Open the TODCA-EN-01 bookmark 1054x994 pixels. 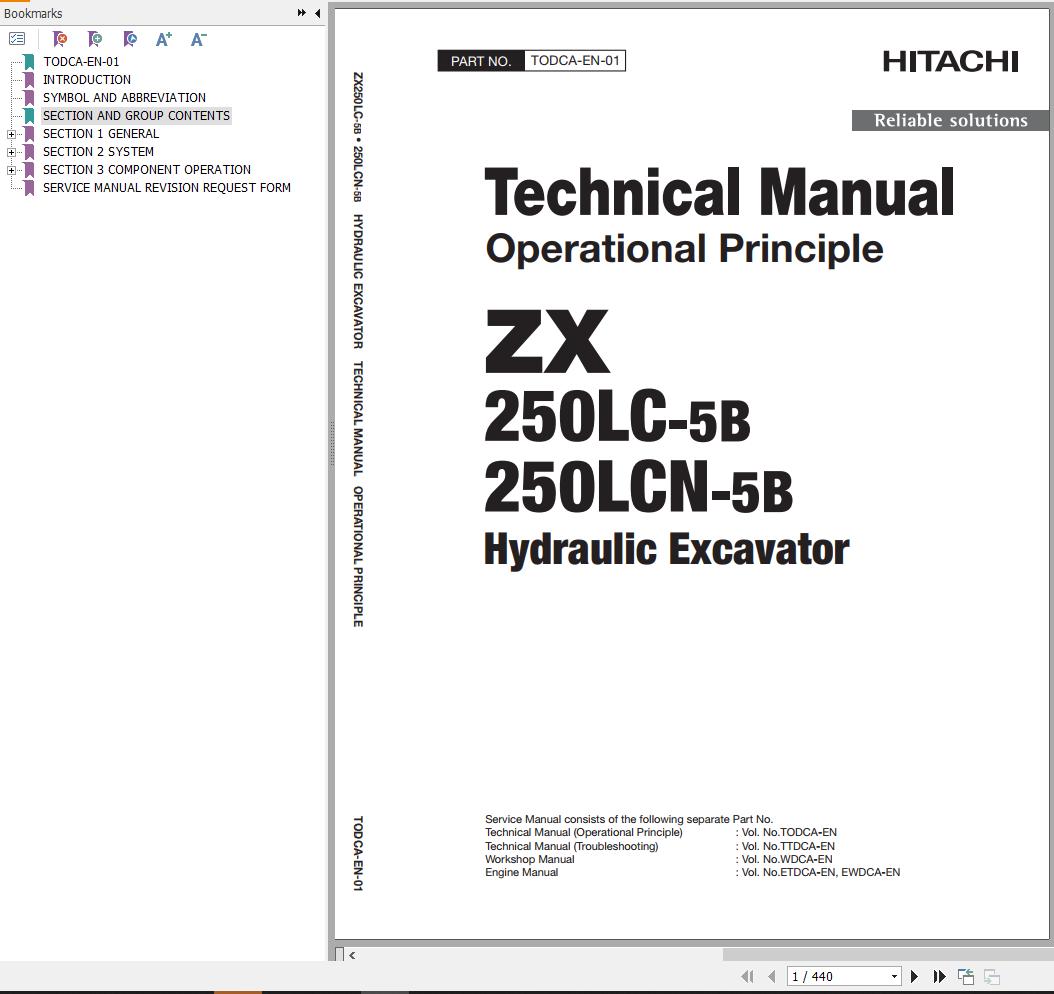81,62
